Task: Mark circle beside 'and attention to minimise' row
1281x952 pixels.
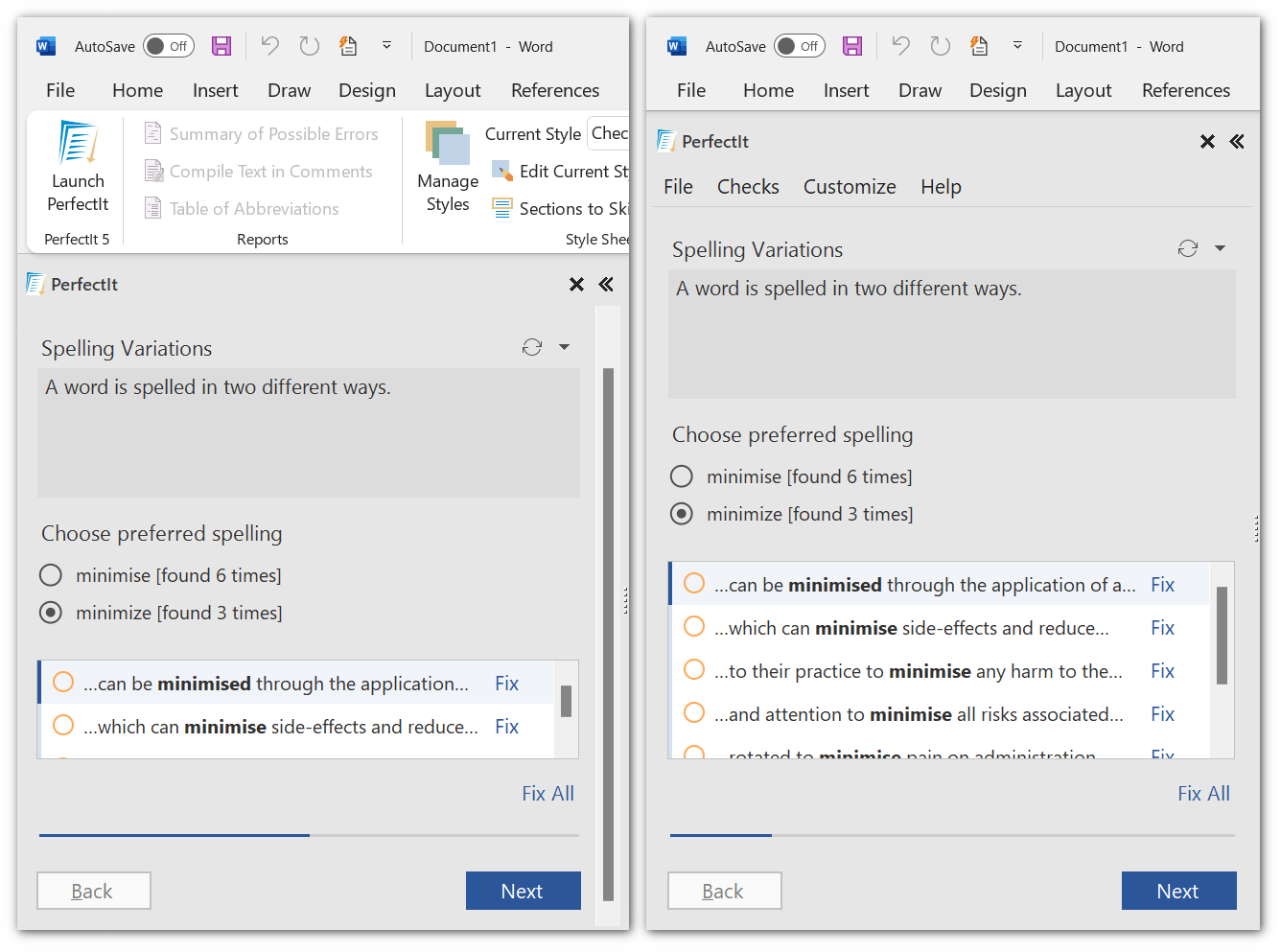Action: 694,713
